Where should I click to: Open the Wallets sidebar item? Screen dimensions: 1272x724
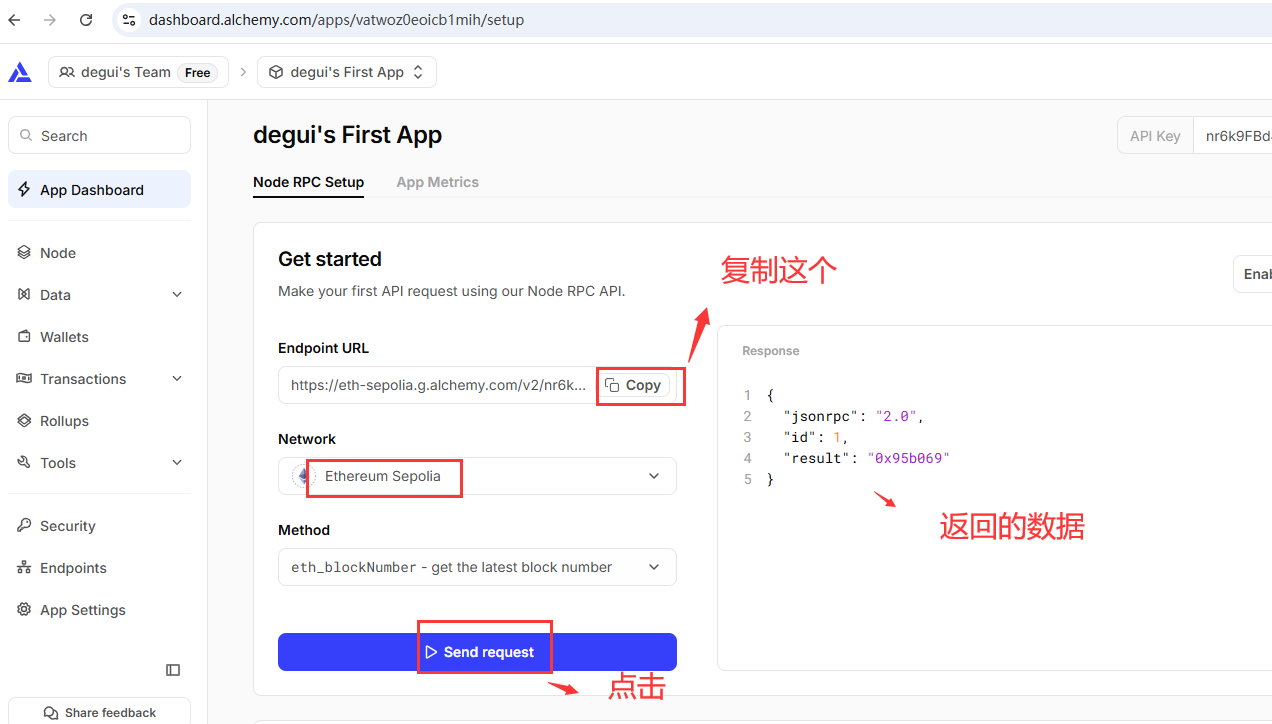coord(99,337)
